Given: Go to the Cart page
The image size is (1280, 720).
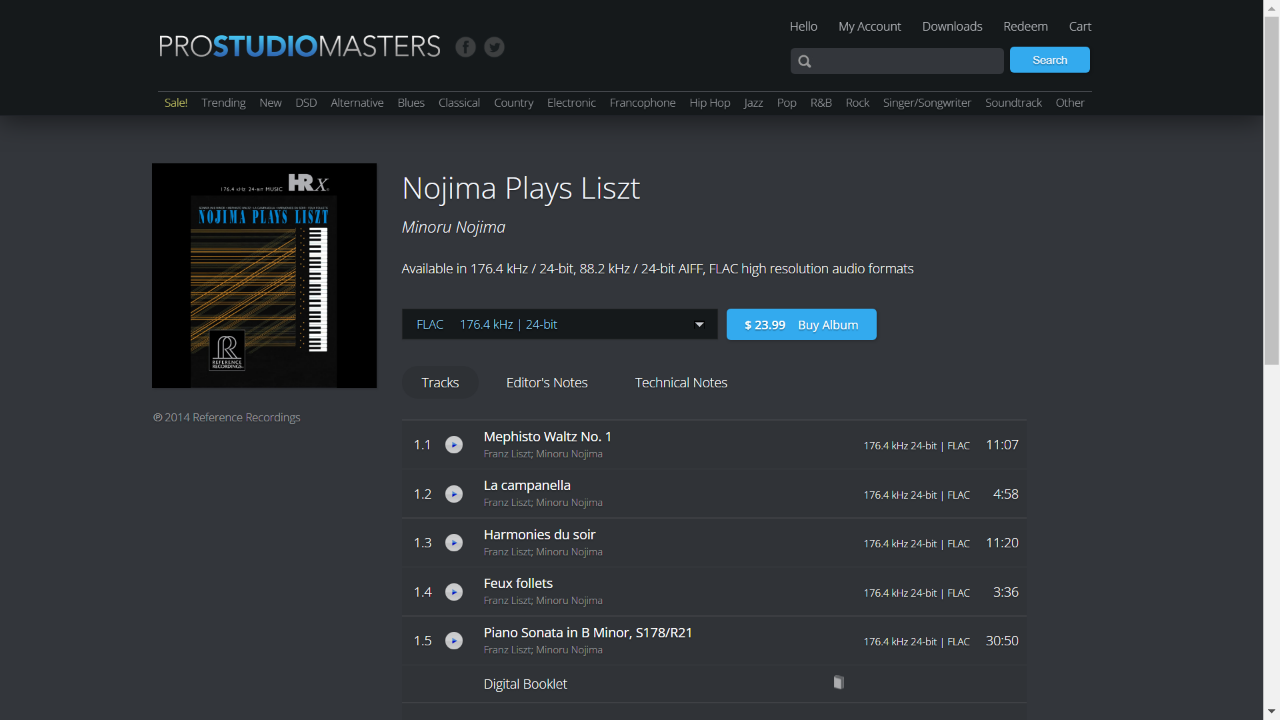Looking at the screenshot, I should (x=1080, y=27).
